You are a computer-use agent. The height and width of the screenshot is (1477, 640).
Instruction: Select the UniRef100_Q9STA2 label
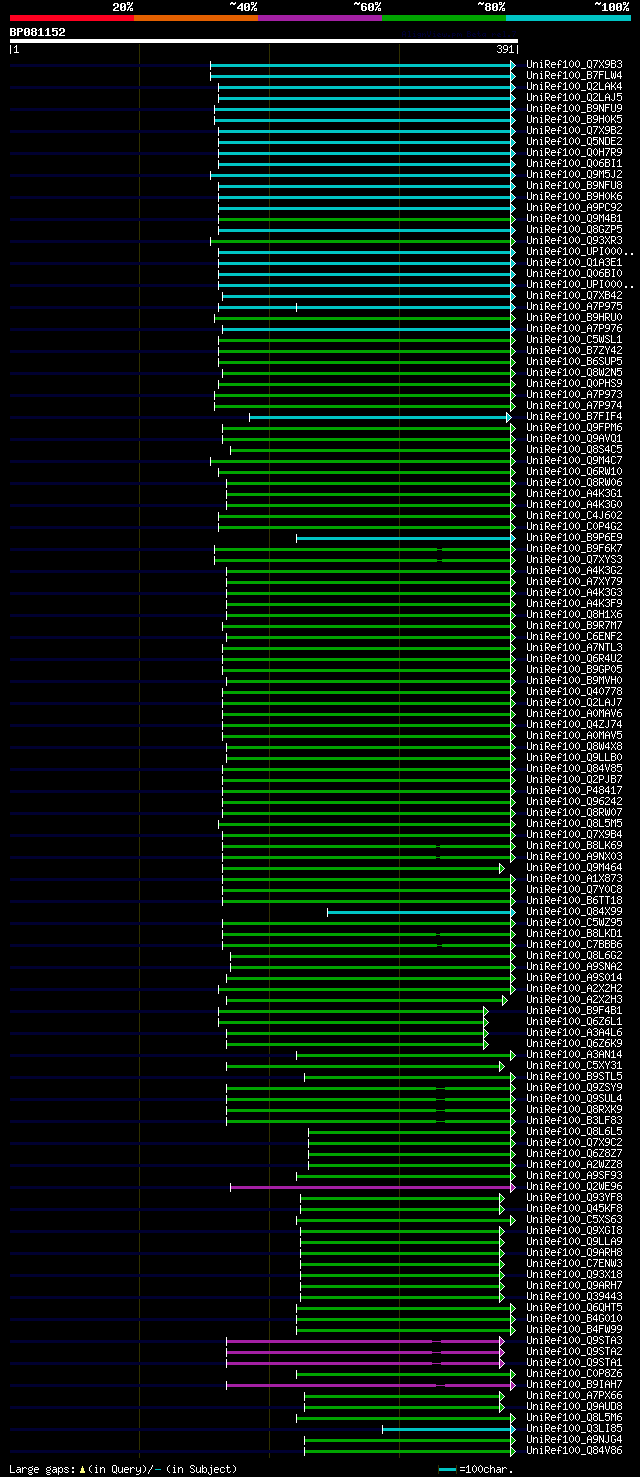pos(574,1351)
